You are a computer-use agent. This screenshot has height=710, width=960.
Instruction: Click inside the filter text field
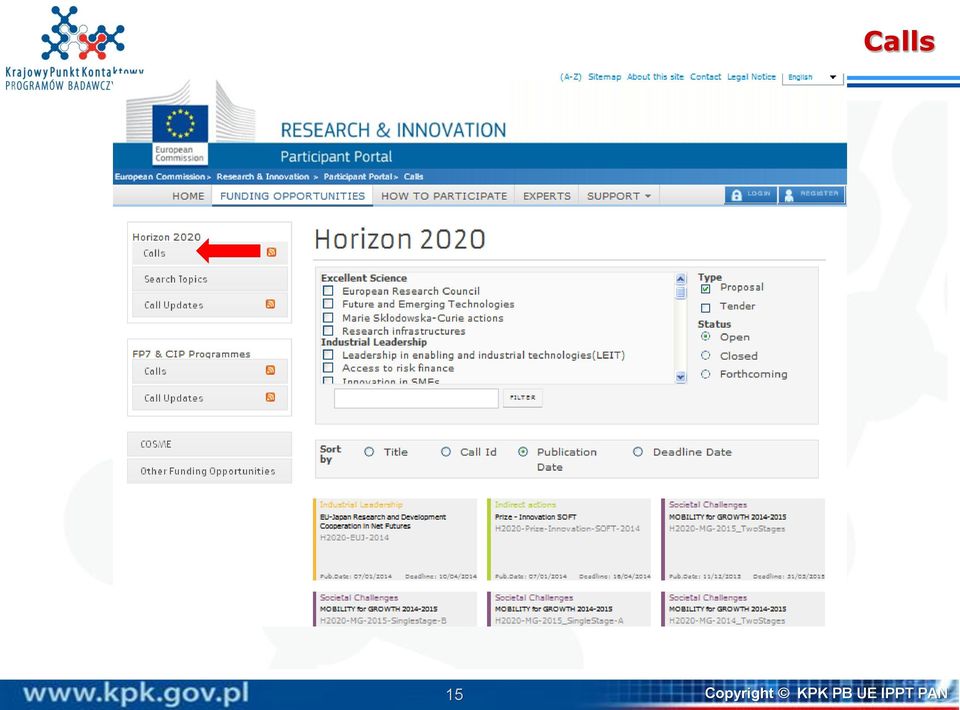click(416, 398)
